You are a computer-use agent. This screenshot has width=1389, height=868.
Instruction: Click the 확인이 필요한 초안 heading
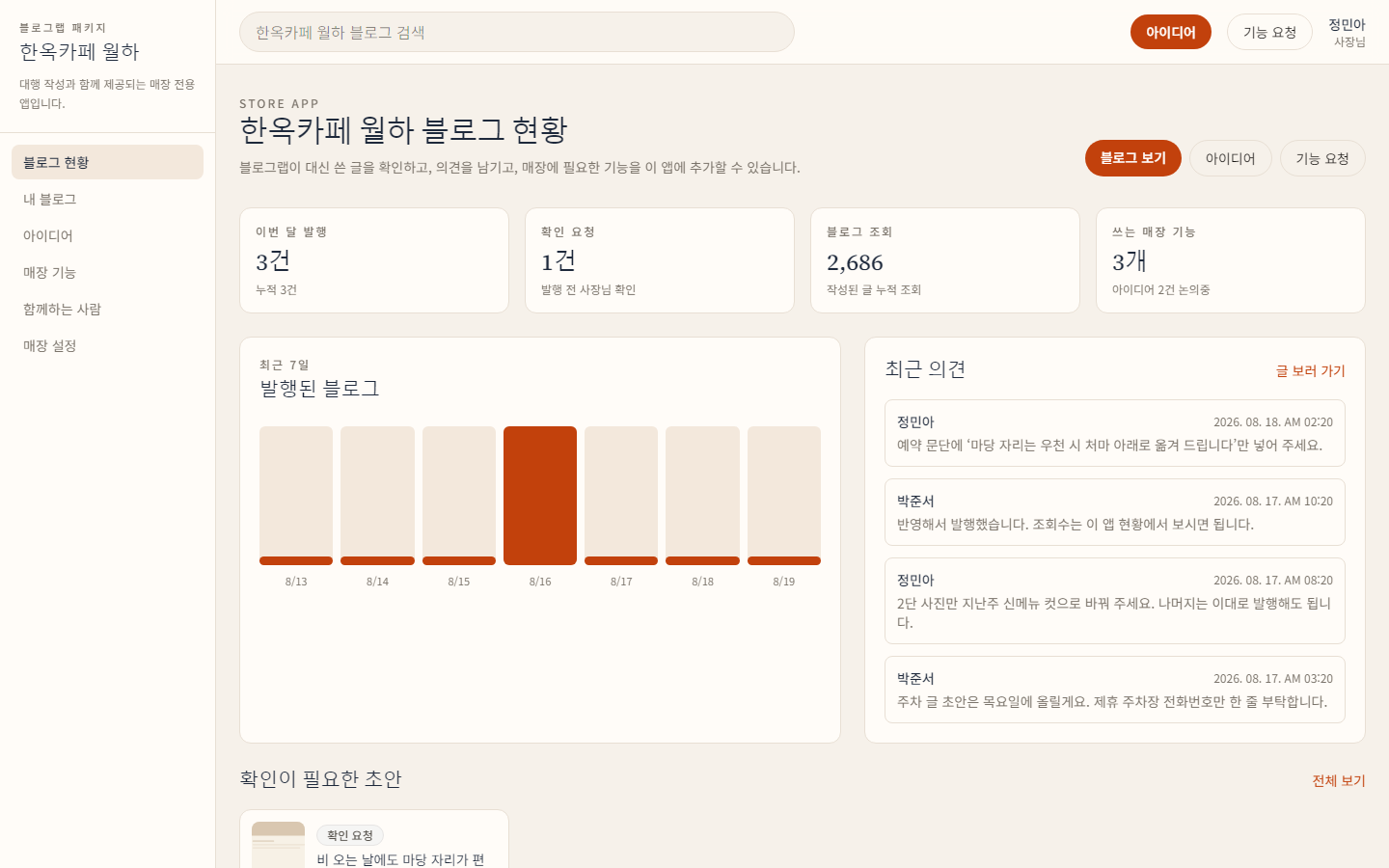click(320, 778)
